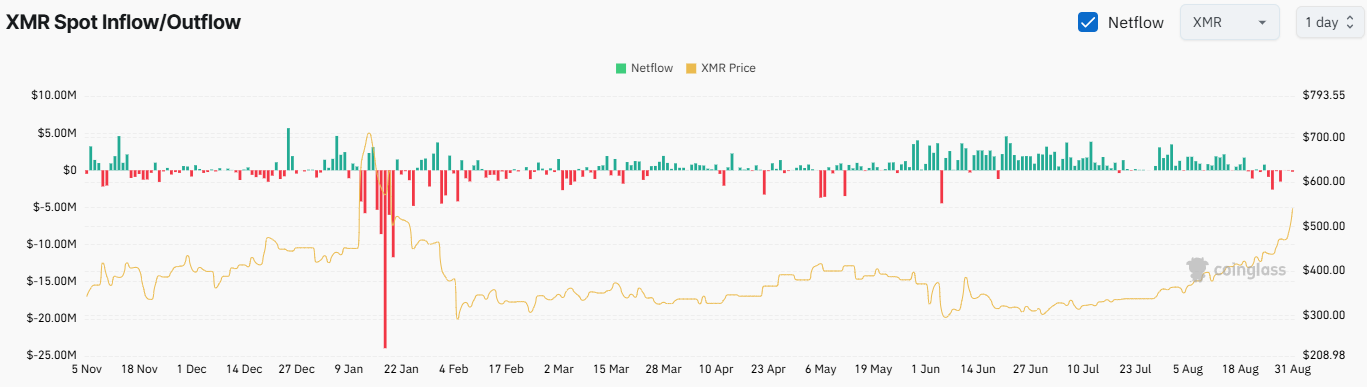
Task: Click the 23 Jul date label
Action: click(1136, 369)
